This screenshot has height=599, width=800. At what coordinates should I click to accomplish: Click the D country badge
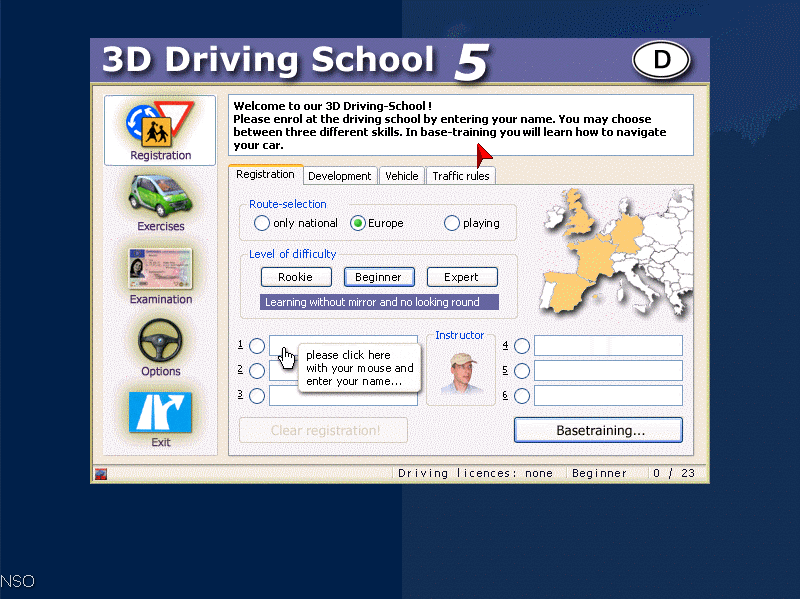point(661,60)
